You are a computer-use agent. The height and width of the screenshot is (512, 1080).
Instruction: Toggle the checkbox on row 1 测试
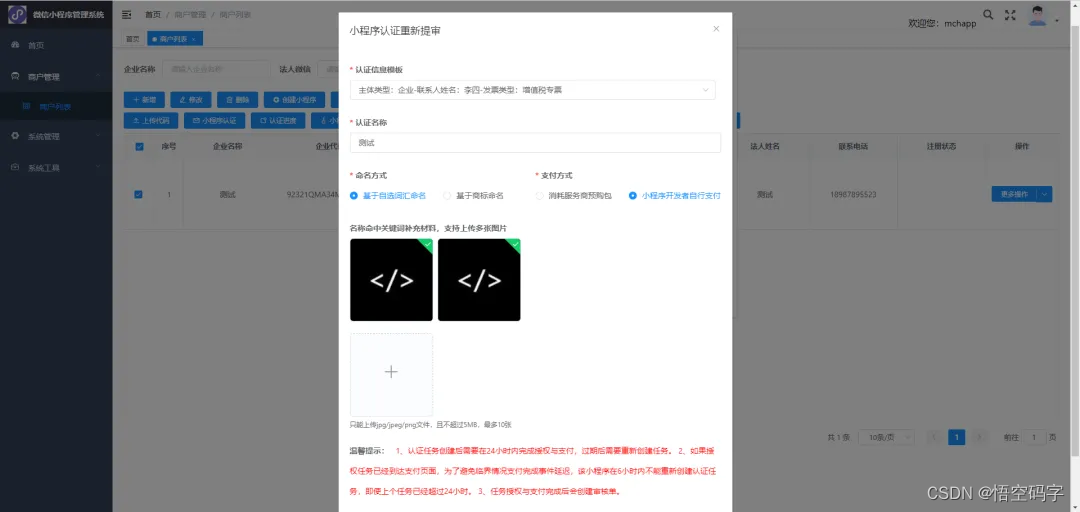138,194
